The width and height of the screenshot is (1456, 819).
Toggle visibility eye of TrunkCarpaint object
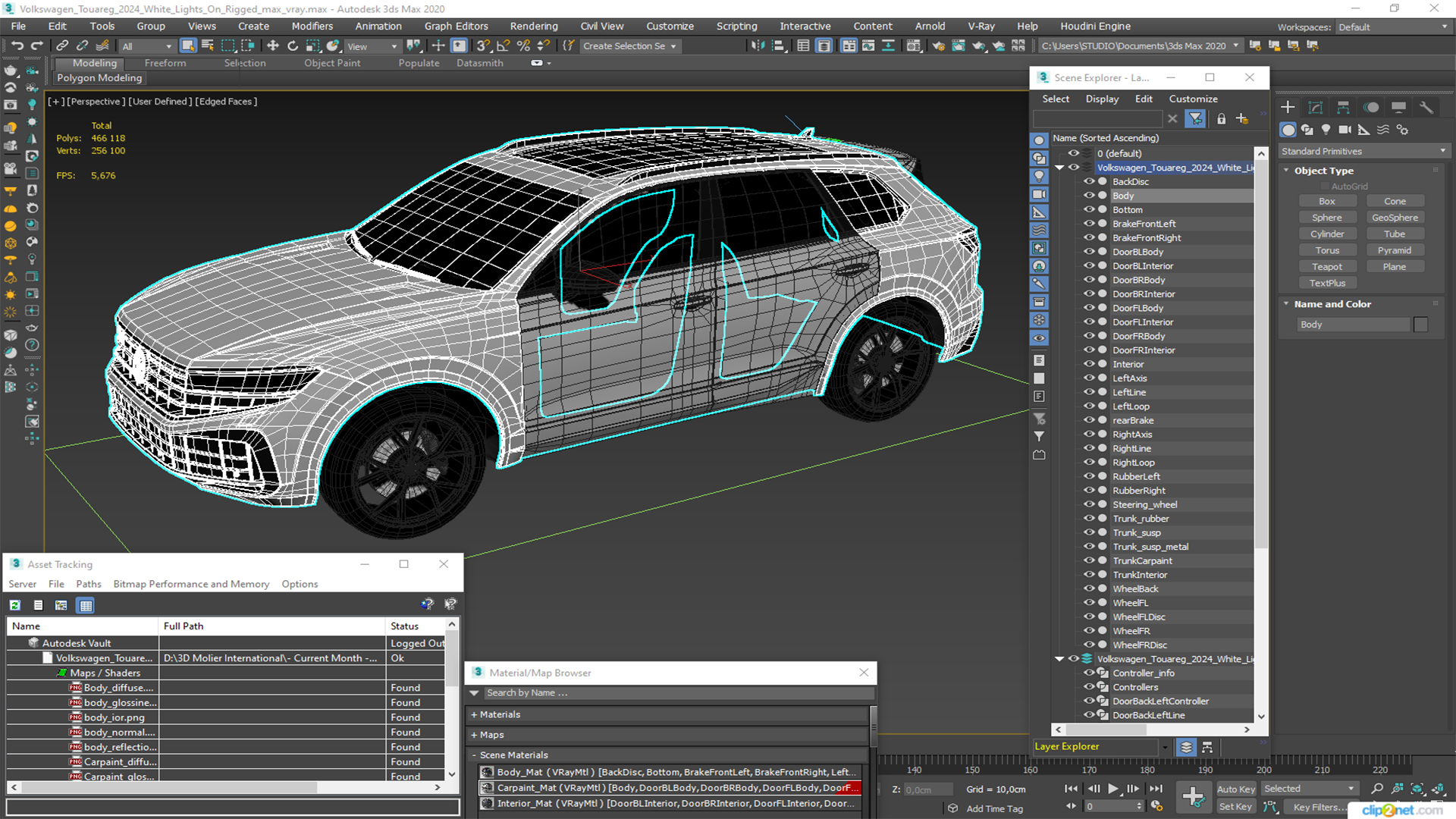1089,560
